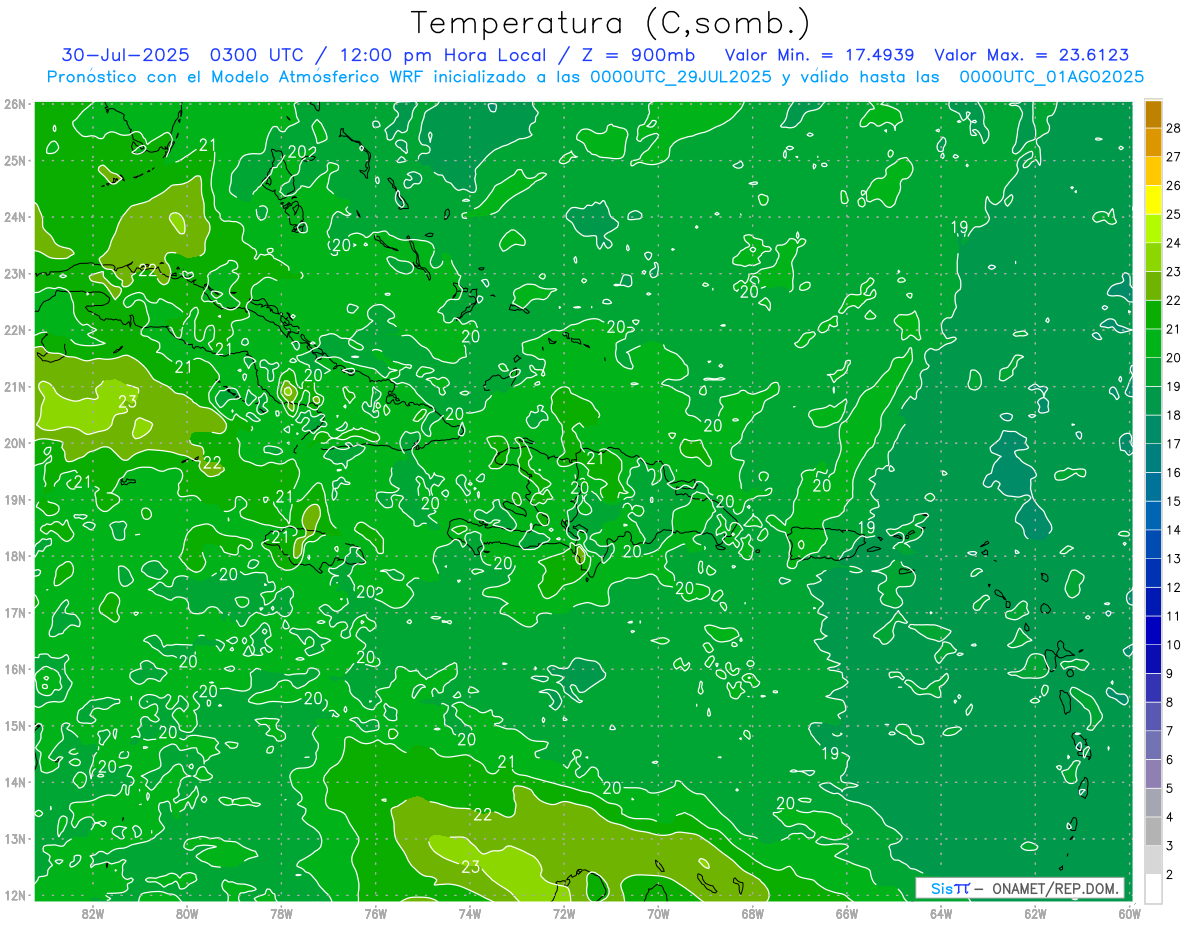Click the legend value 25
Screen dimensions: 1200x927
1174,214
